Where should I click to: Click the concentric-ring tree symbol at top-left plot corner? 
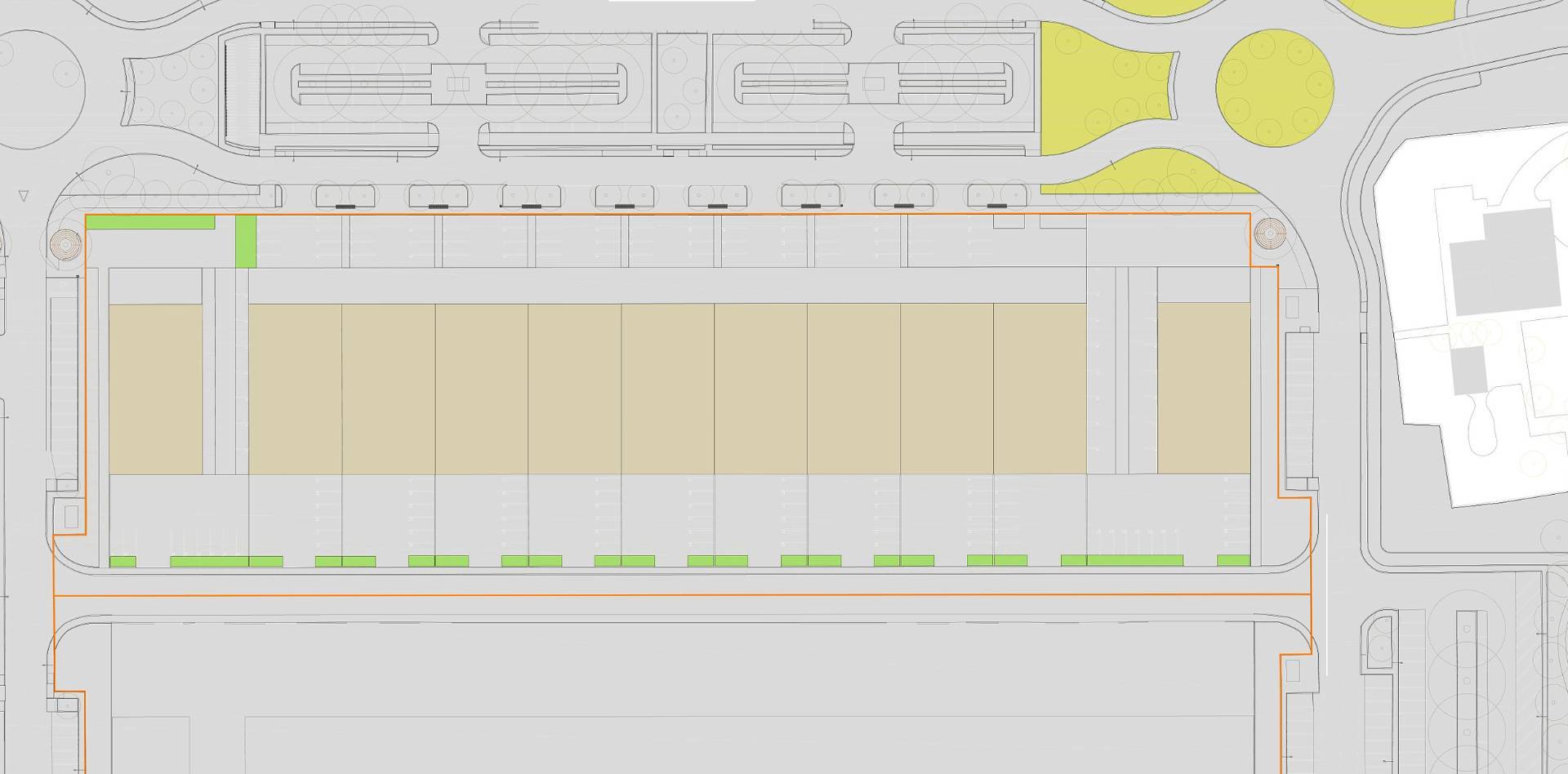(x=67, y=244)
